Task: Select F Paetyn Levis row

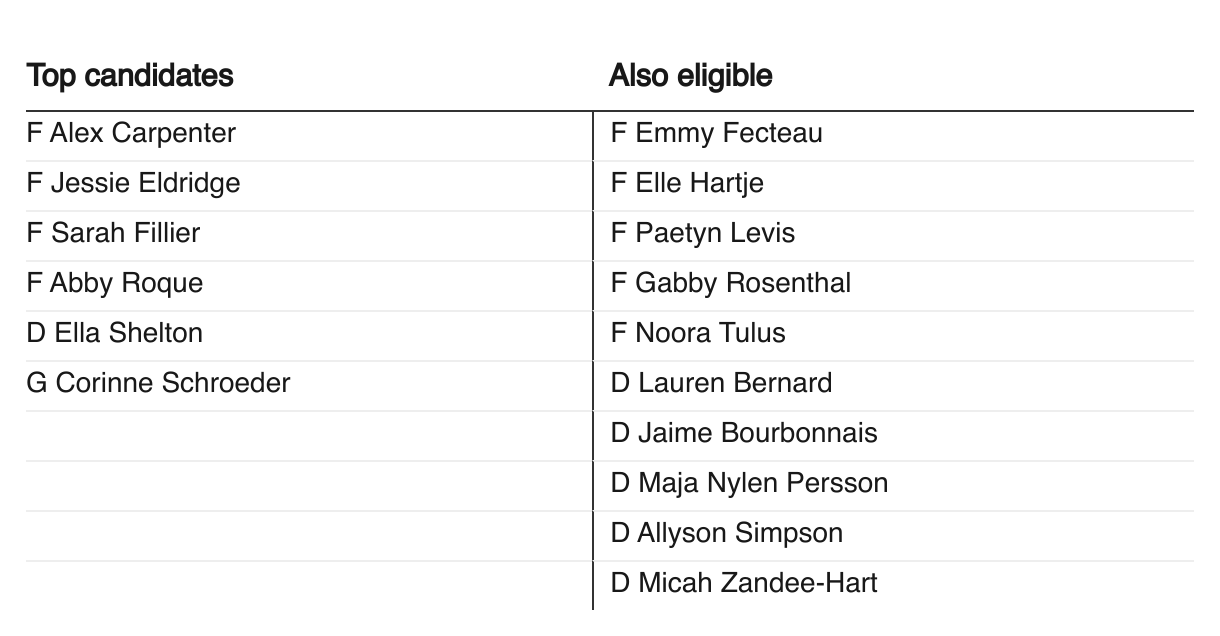Action: 703,233
